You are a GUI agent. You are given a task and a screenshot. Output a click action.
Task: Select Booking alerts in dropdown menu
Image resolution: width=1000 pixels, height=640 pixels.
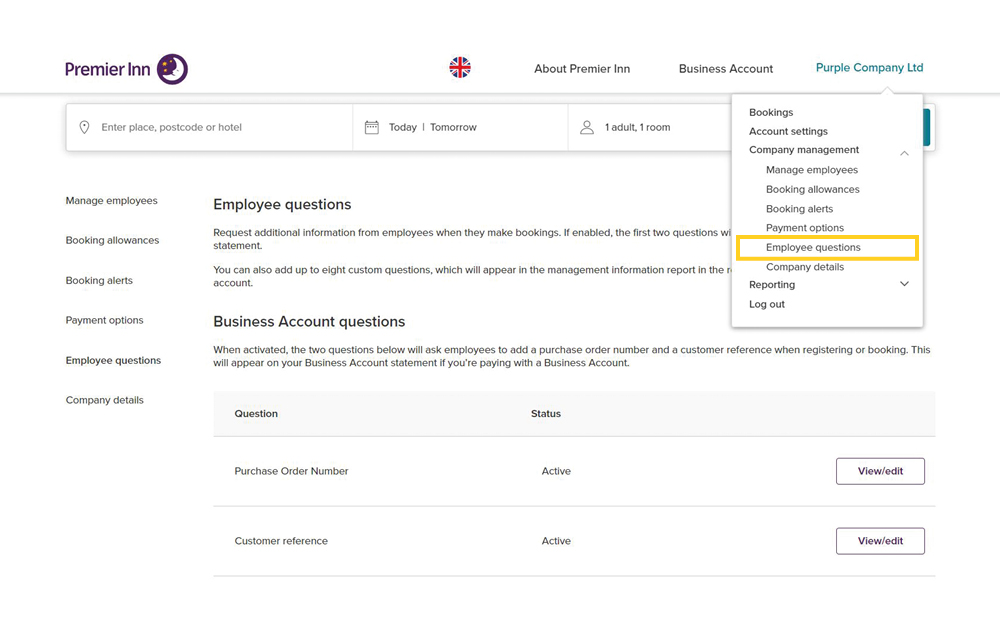click(799, 209)
